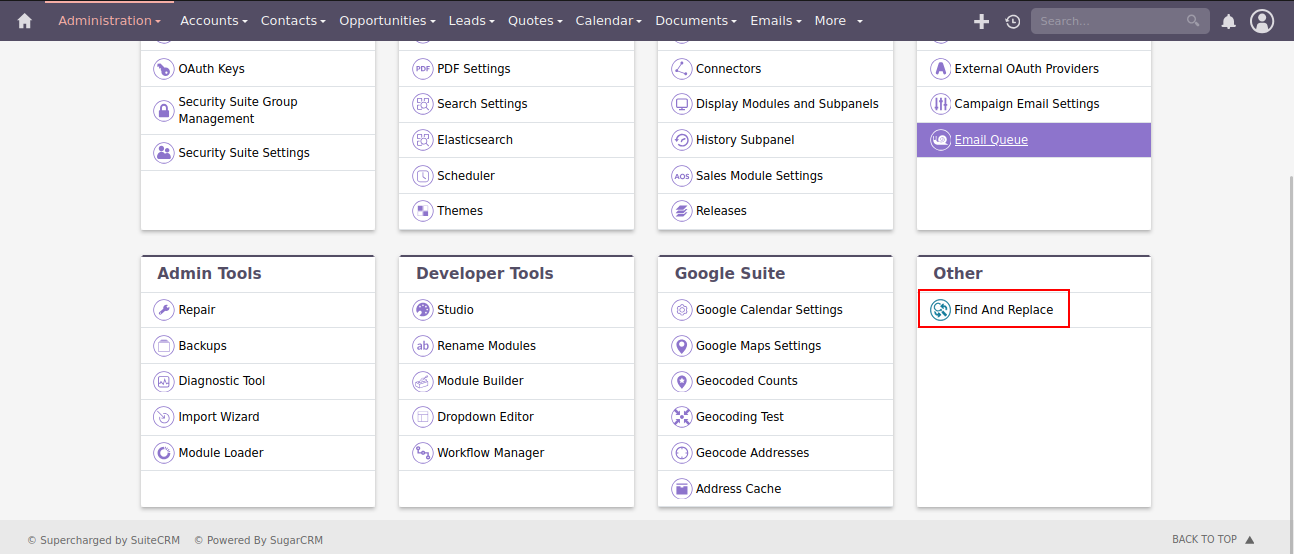Open the Calendar menu item

click(609, 21)
